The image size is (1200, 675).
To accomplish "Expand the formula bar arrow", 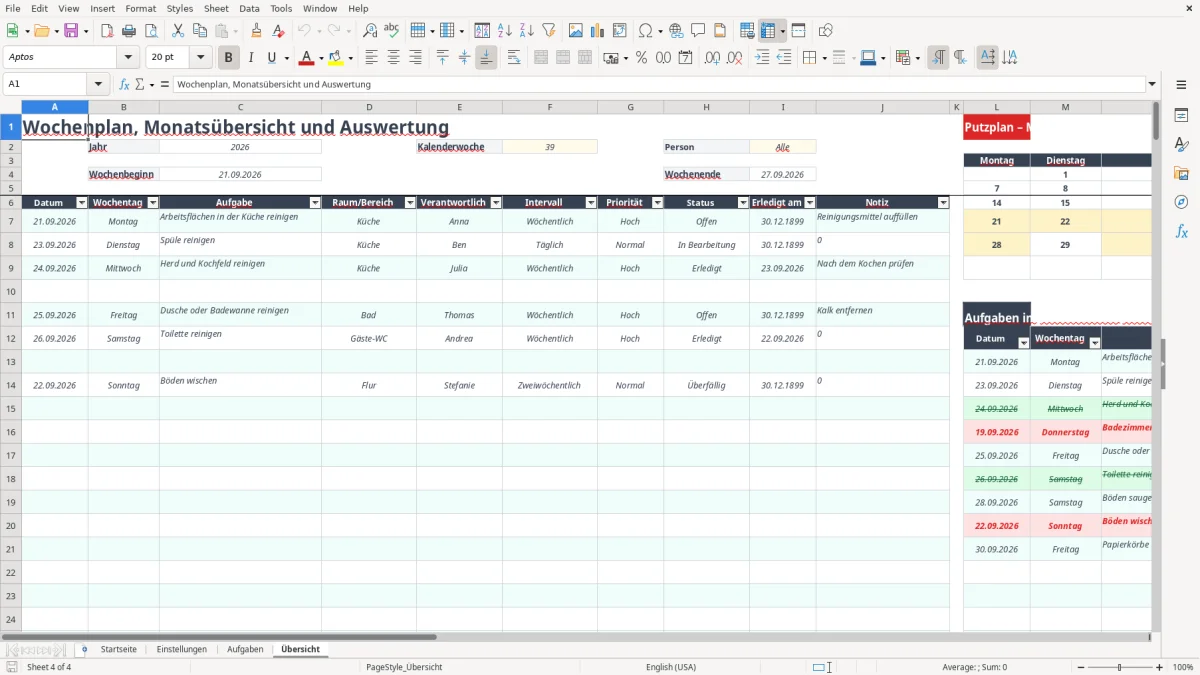I will pyautogui.click(x=1152, y=84).
